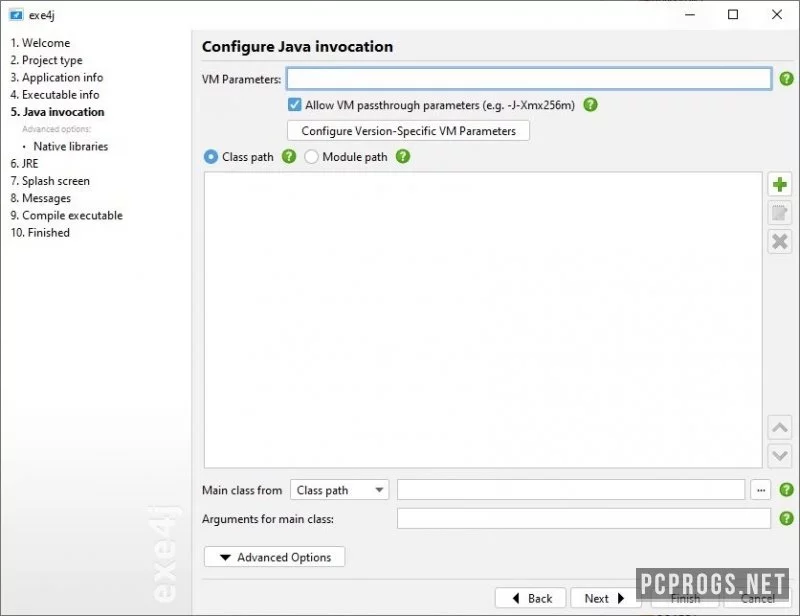
Task: Click the Back button
Action: (x=531, y=598)
